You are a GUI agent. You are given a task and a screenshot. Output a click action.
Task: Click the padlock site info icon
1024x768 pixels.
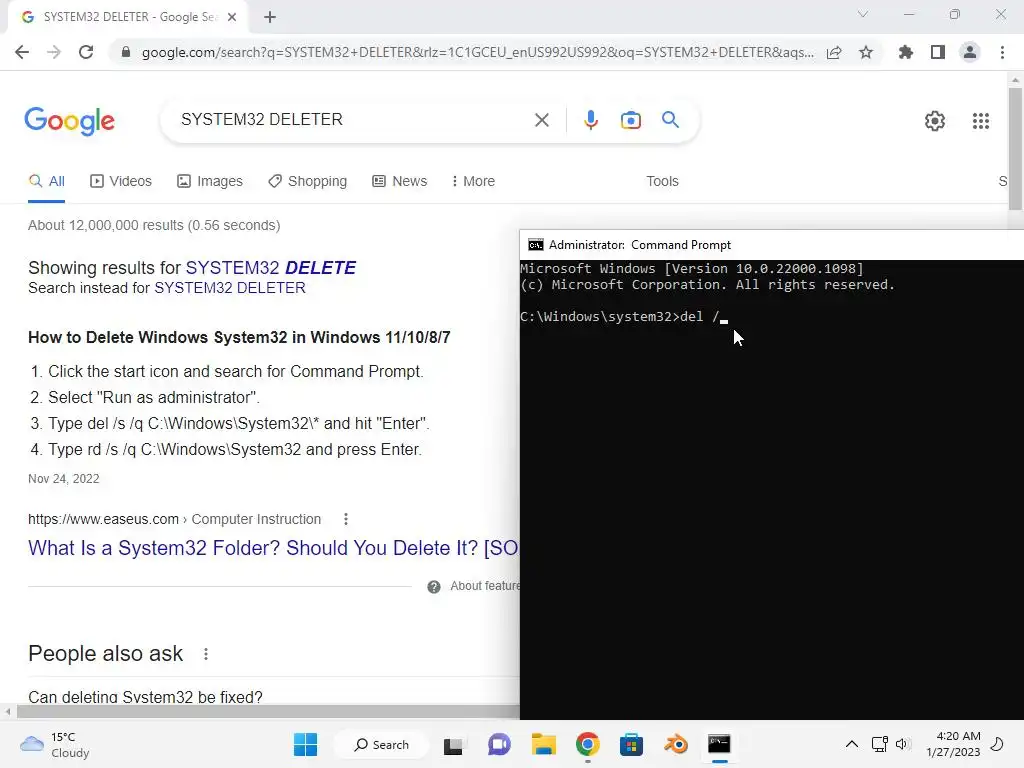(x=126, y=52)
